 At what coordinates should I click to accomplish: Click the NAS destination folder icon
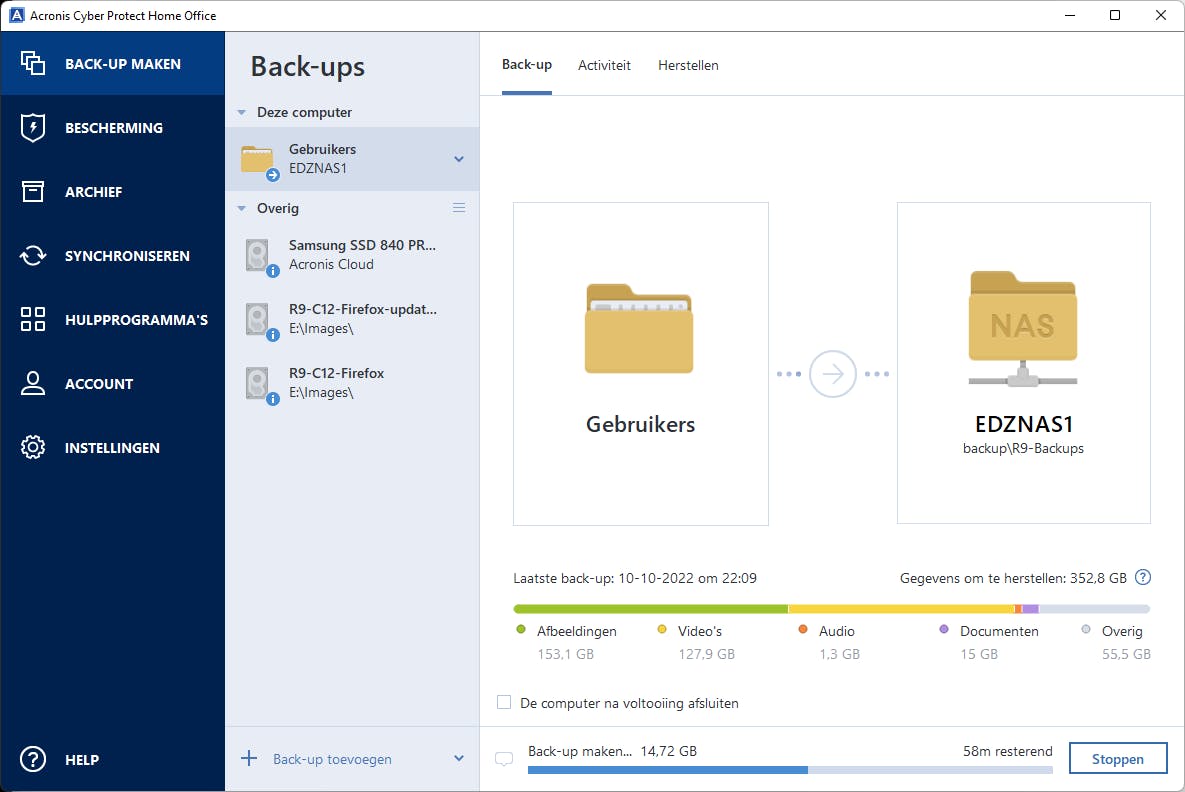[x=1023, y=329]
